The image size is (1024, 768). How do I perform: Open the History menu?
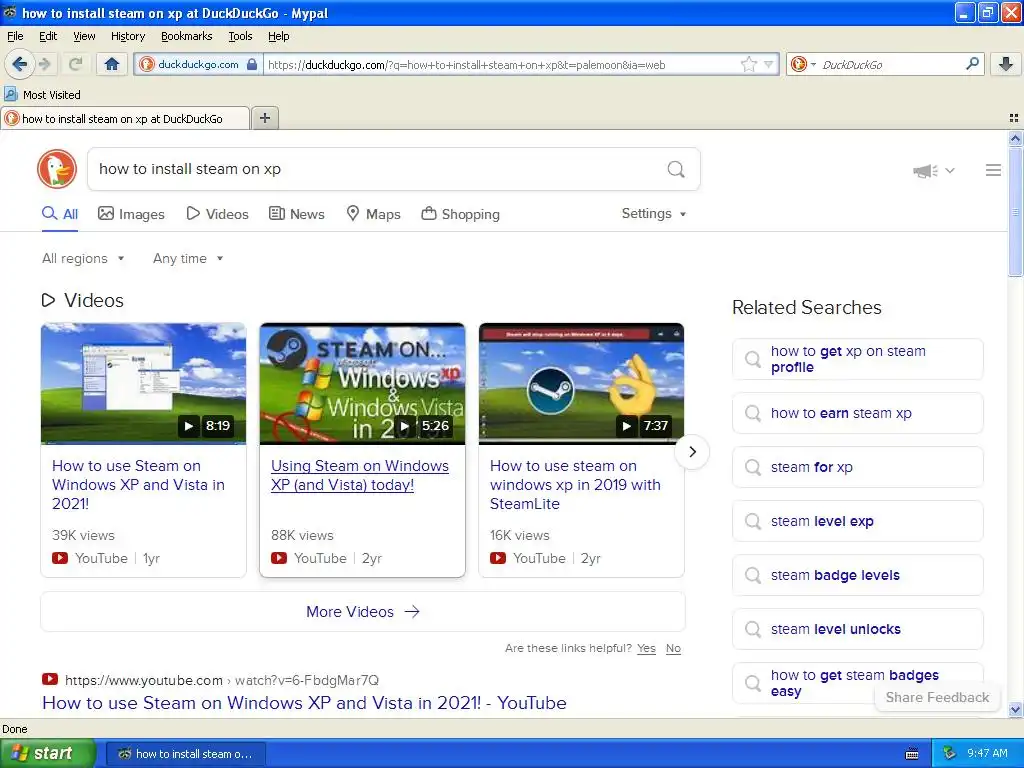127,36
